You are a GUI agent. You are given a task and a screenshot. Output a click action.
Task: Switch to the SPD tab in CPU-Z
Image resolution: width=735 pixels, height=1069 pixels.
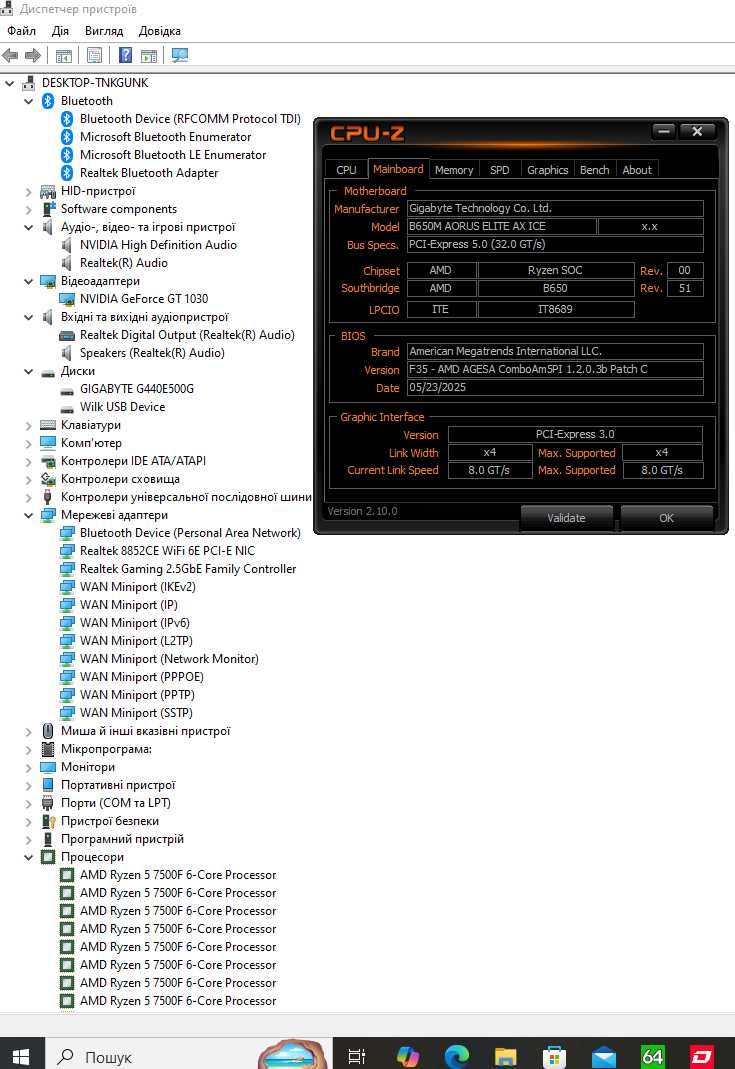500,170
